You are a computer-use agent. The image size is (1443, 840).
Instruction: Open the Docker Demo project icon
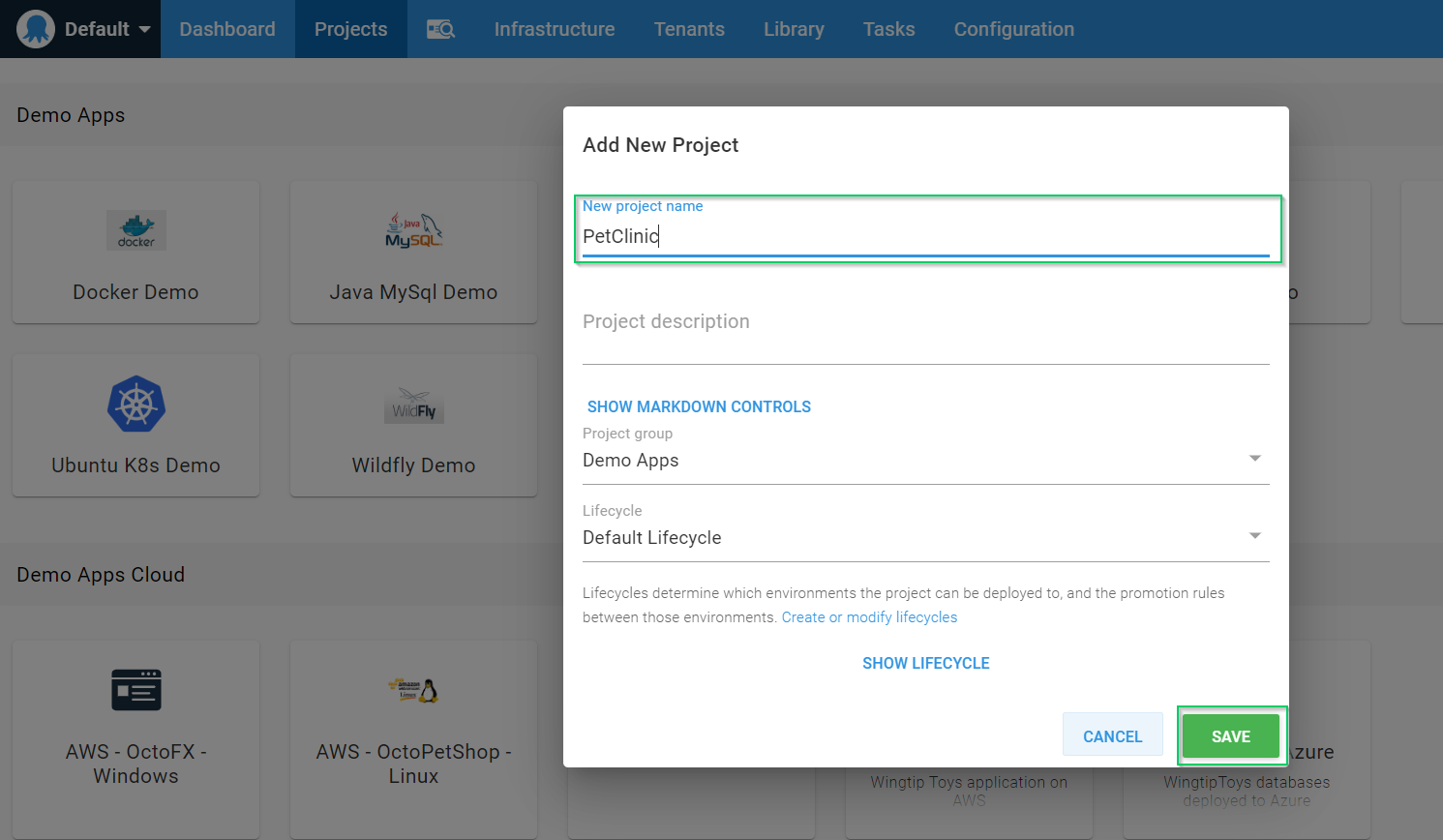tap(135, 230)
